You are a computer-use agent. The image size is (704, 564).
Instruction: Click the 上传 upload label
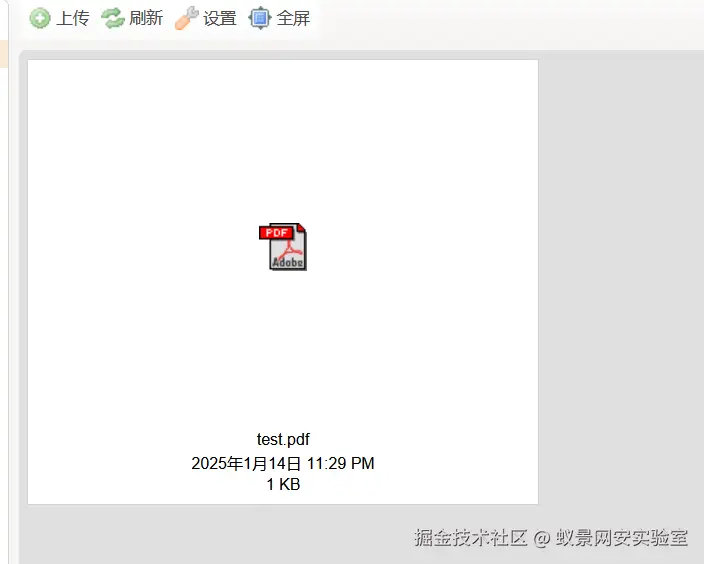tap(73, 18)
